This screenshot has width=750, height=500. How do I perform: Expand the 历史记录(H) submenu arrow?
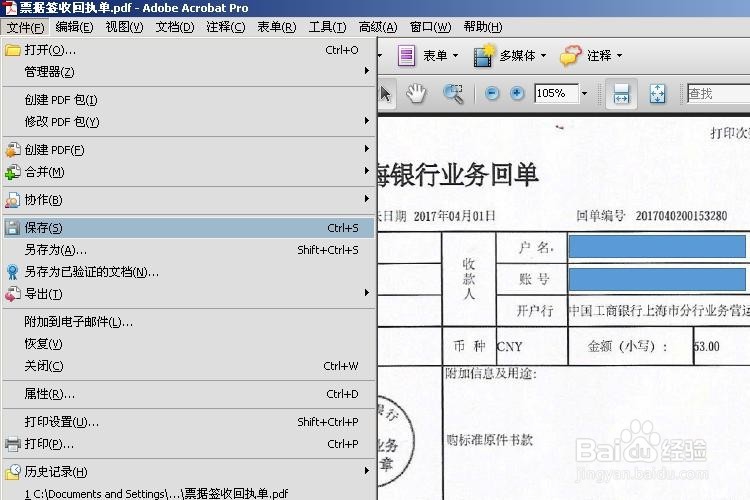click(x=366, y=470)
